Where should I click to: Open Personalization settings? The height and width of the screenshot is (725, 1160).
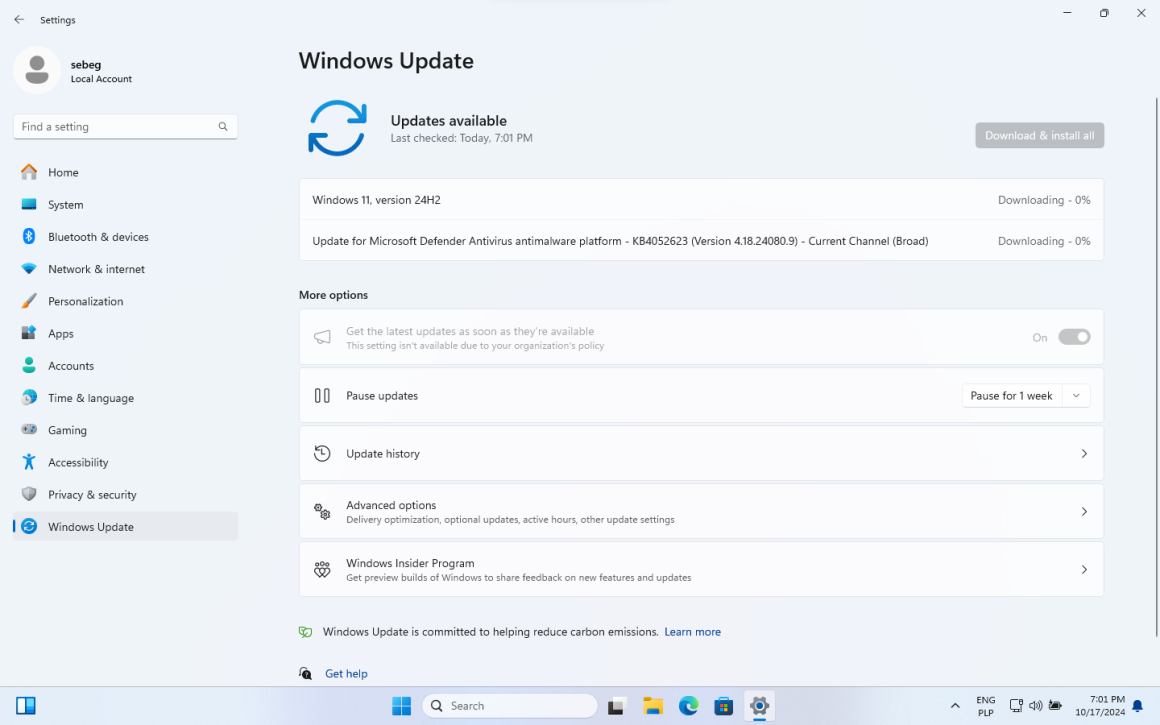point(86,301)
